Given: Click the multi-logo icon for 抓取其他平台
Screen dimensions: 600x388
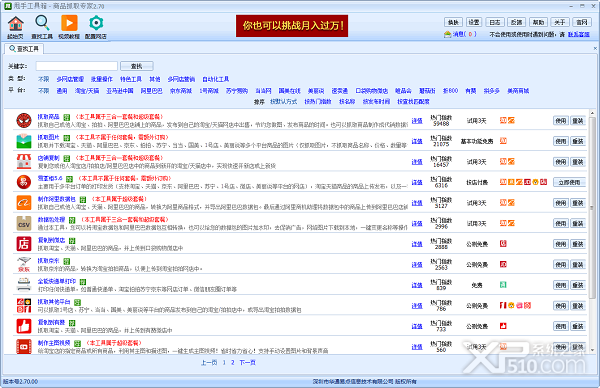Looking at the screenshot, I should click(24, 306).
